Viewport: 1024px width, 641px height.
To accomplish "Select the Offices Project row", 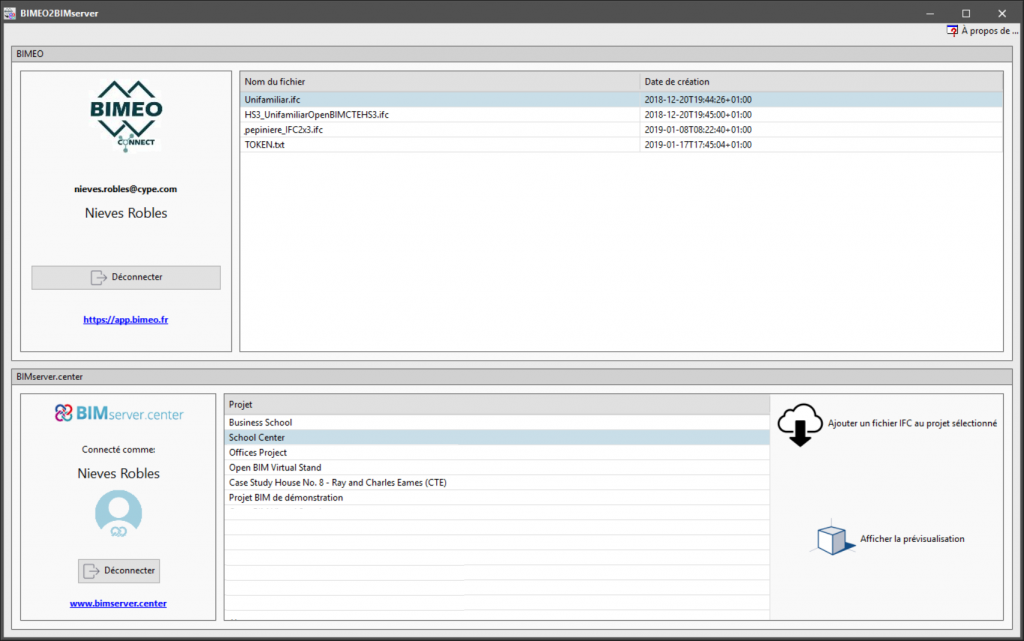I will click(497, 452).
